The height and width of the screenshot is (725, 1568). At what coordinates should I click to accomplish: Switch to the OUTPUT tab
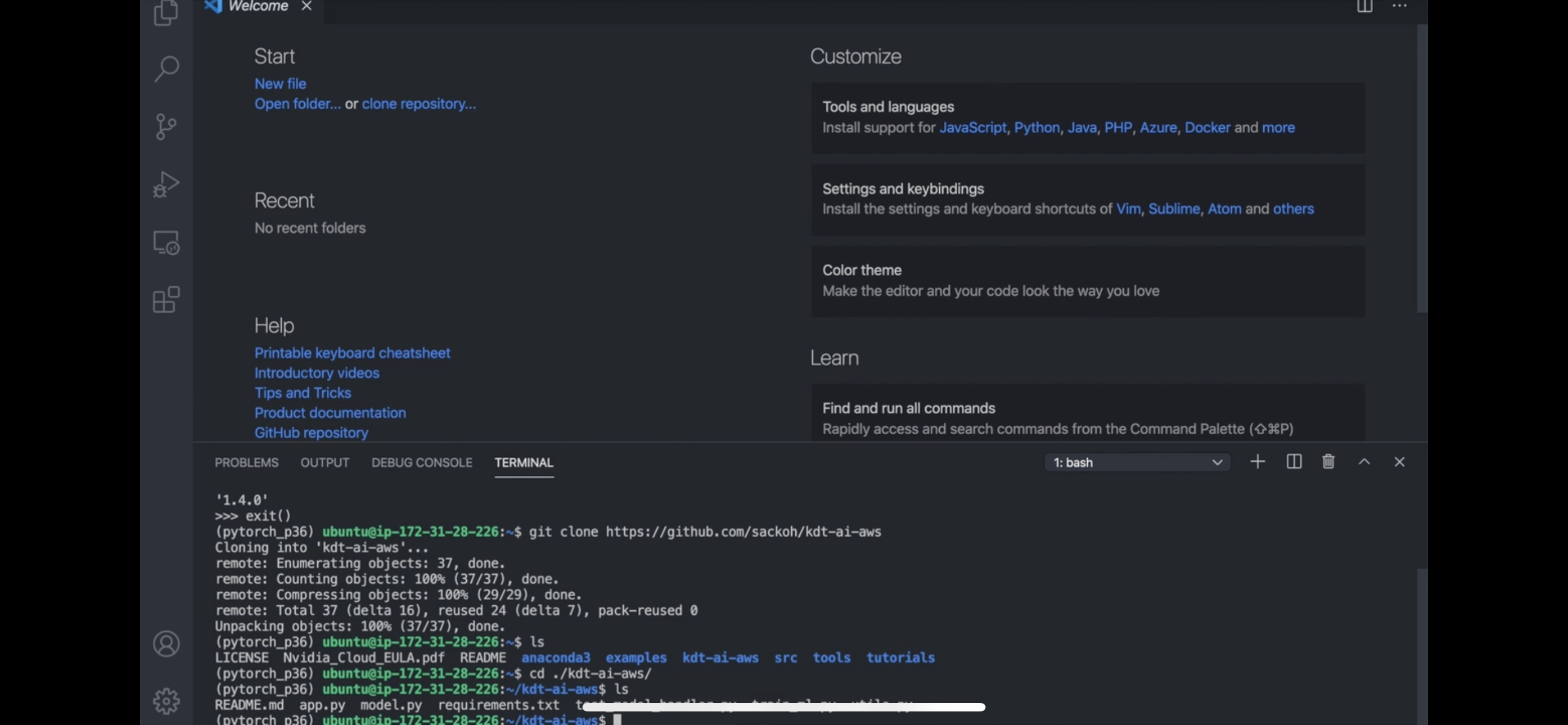325,462
